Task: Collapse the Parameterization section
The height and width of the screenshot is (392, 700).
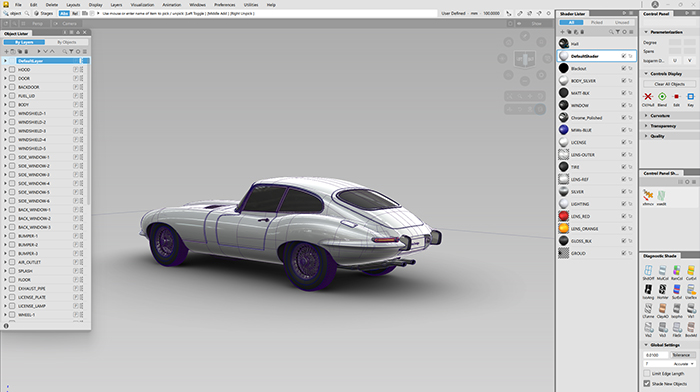Action: (x=646, y=32)
